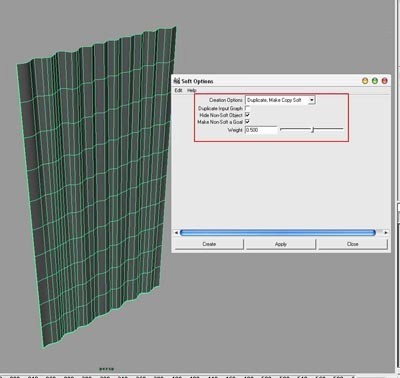The width and height of the screenshot is (400, 378).
Task: Open the Help menu in Soft Options
Action: click(x=191, y=90)
